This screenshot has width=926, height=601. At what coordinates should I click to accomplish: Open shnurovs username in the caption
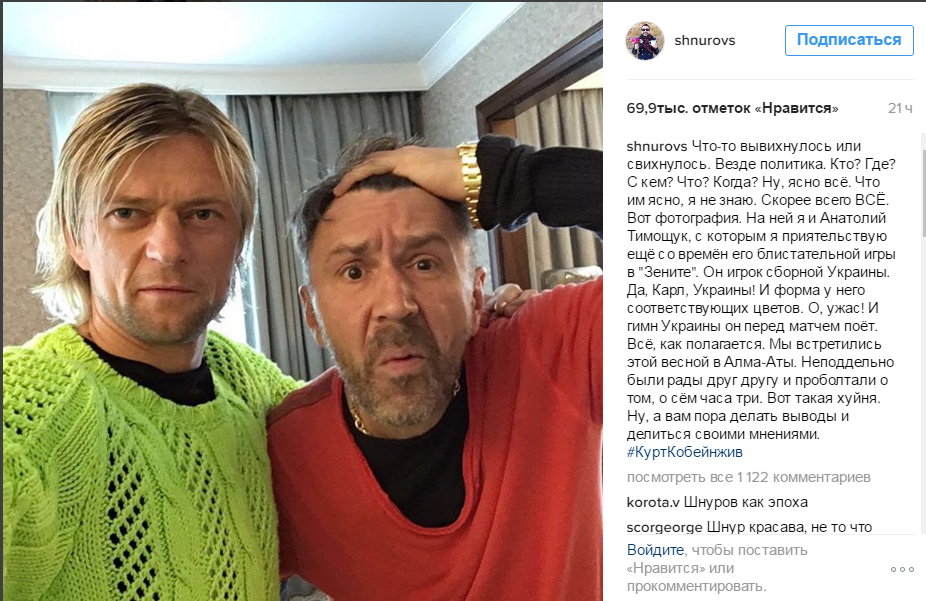(657, 146)
